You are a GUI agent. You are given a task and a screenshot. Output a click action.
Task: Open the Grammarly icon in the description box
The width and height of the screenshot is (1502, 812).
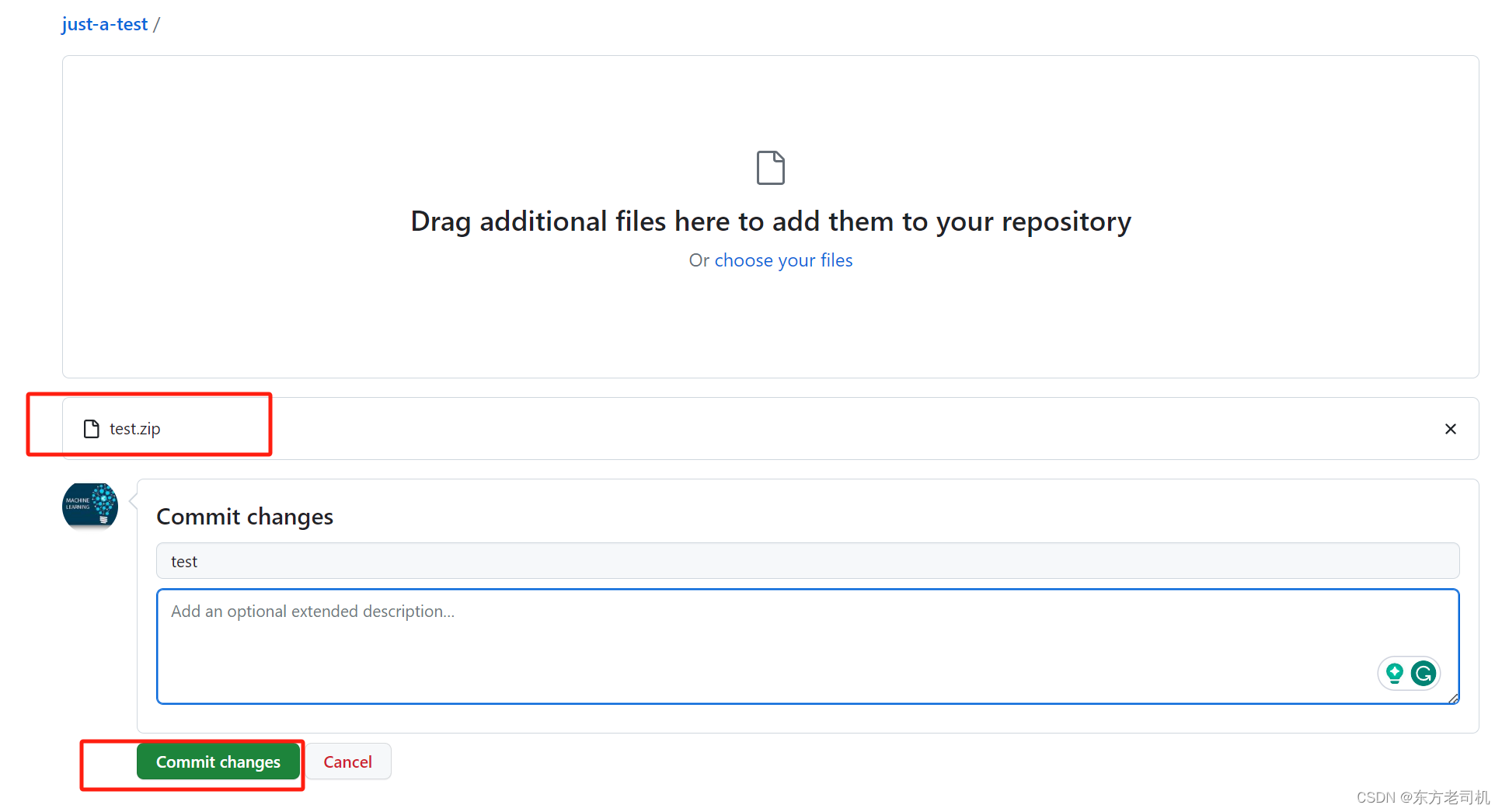click(1424, 673)
